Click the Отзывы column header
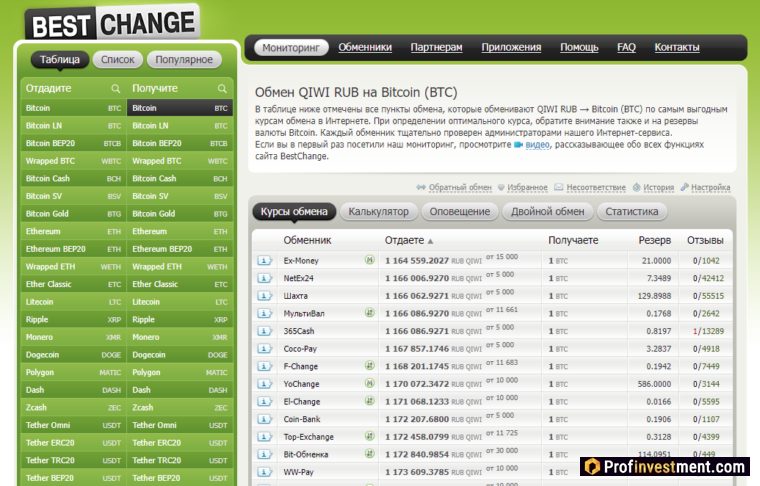 [x=705, y=240]
